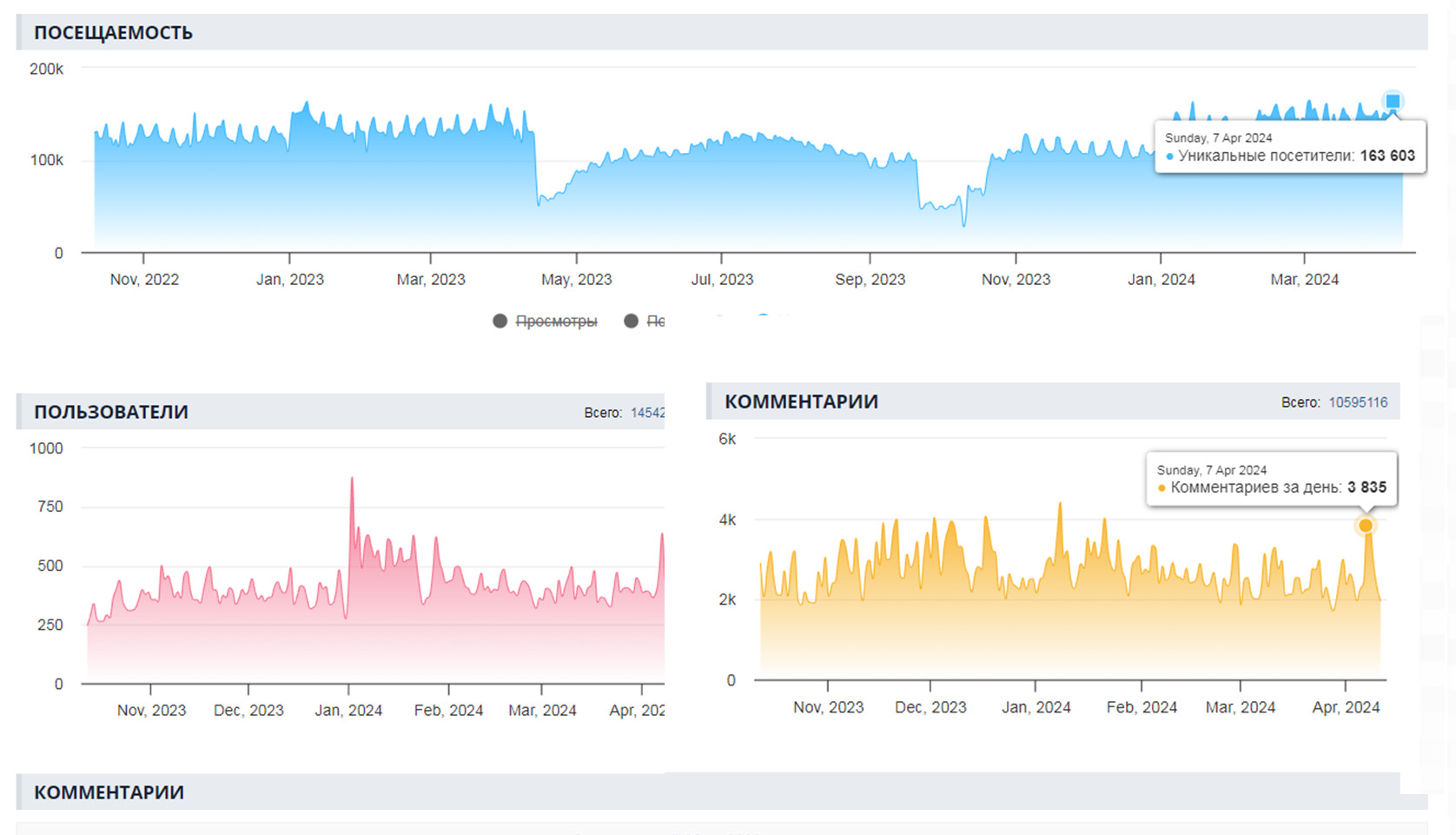Click the yellow Комментарии chart header

click(801, 401)
